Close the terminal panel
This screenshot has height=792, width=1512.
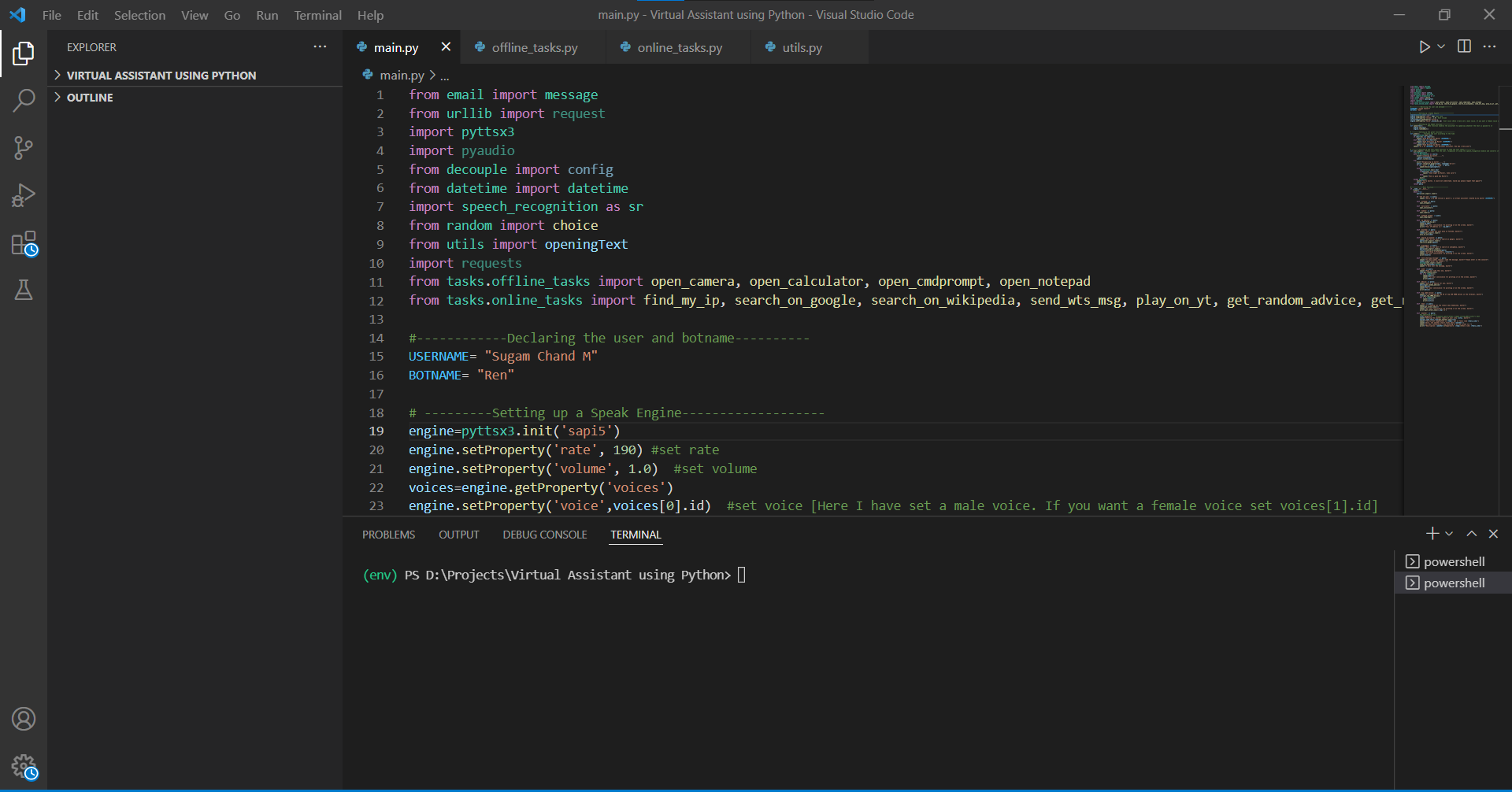[x=1493, y=534]
